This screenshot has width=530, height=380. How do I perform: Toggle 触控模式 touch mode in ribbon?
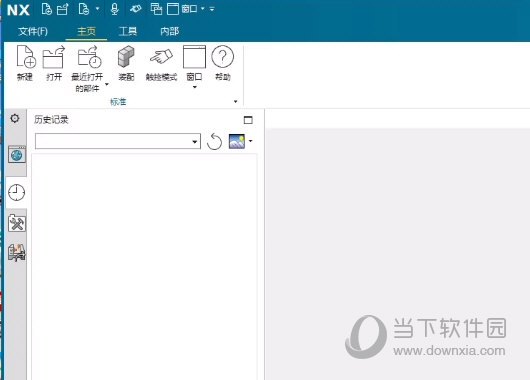161,63
